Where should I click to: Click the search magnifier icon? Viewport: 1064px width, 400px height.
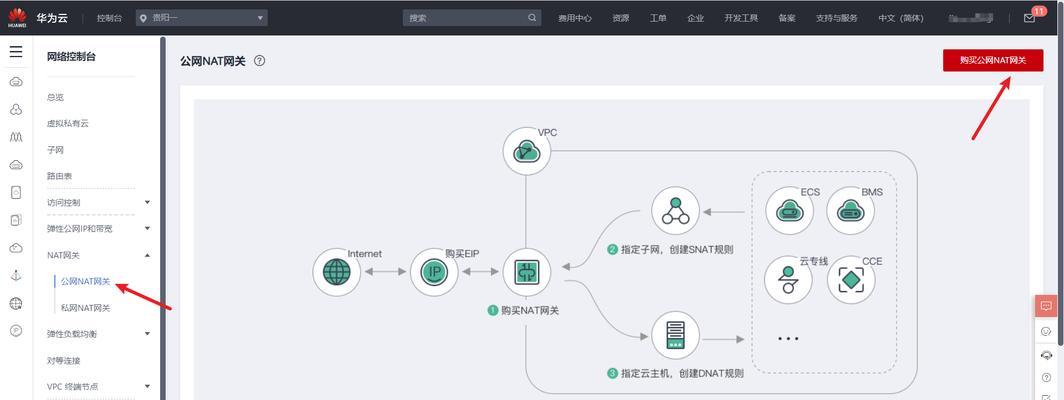point(533,18)
